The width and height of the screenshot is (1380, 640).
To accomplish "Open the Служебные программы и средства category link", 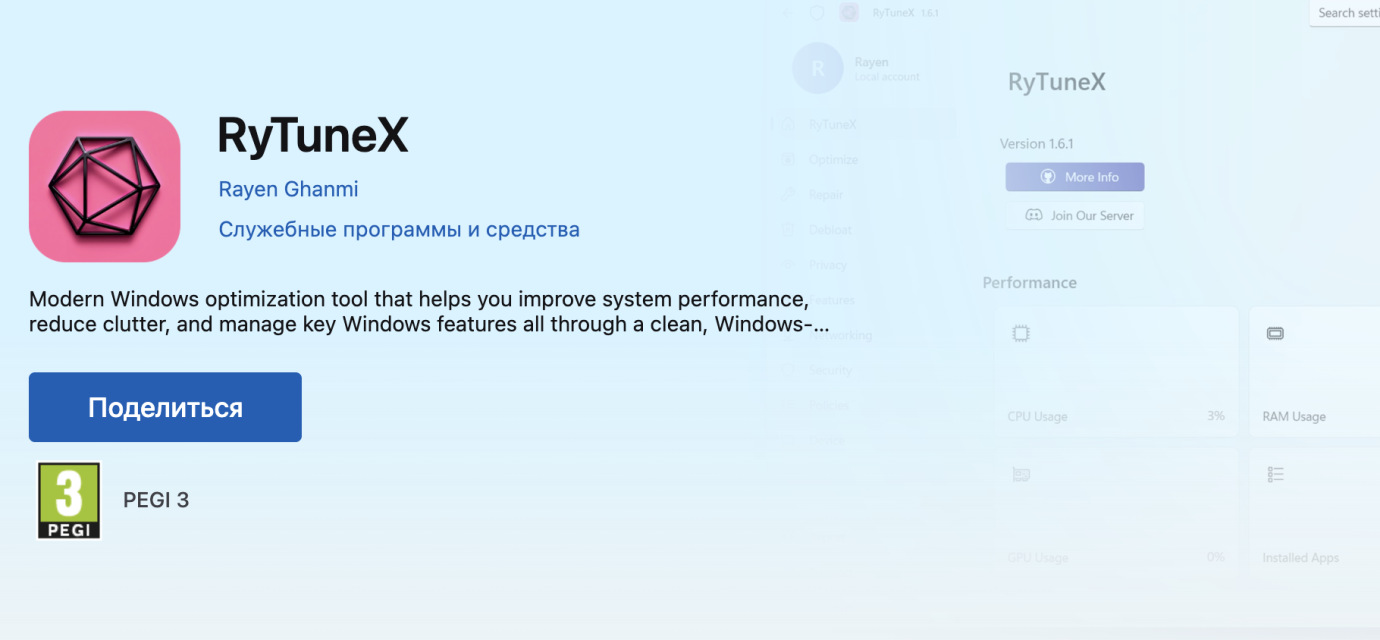I will coord(399,230).
